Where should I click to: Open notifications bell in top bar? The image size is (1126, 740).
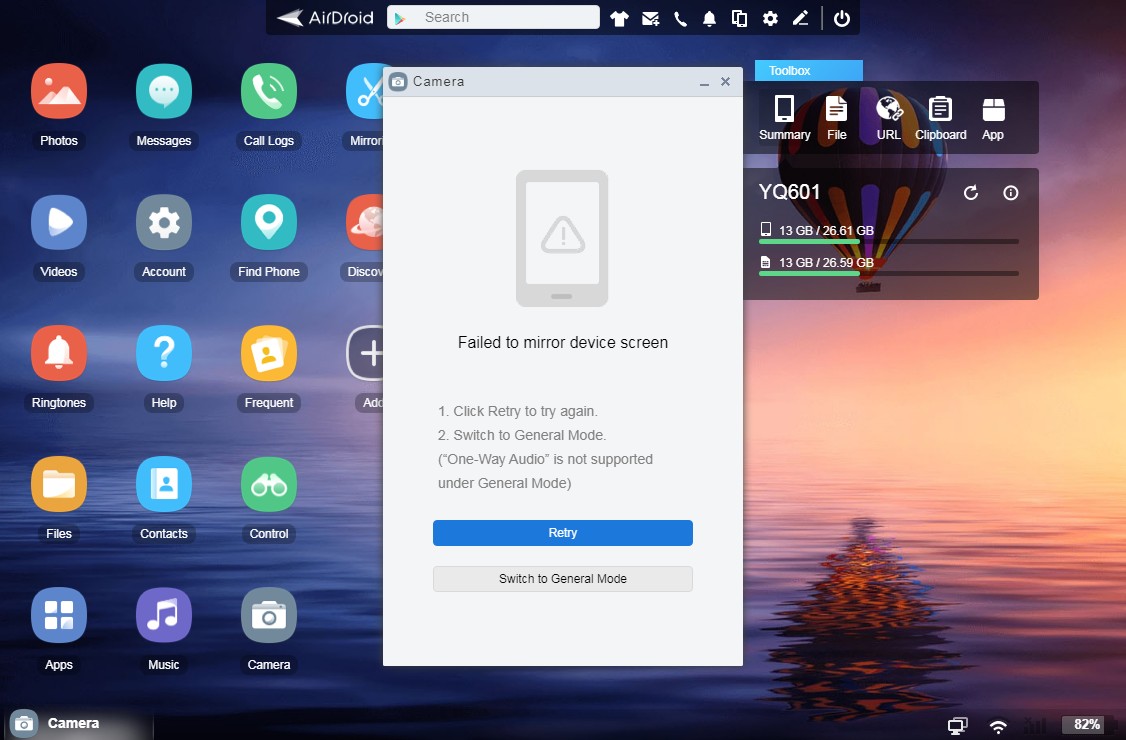[710, 18]
